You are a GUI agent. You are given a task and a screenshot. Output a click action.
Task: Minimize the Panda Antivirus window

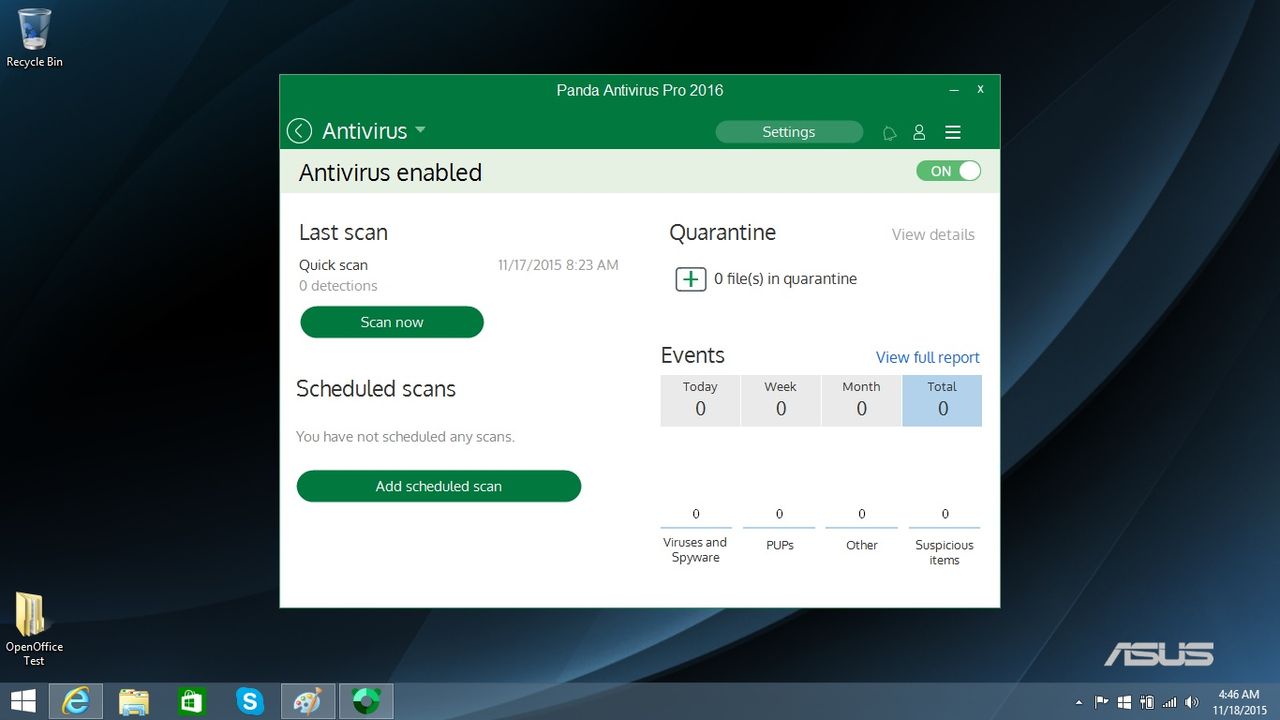click(953, 89)
